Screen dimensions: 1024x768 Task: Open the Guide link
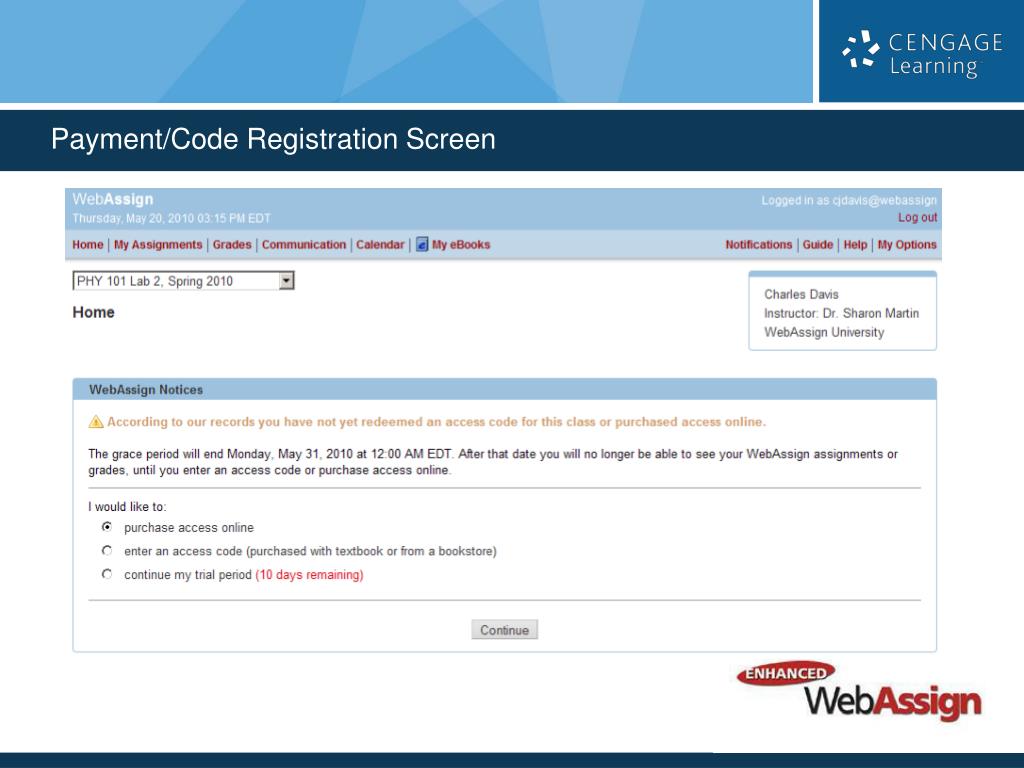818,244
